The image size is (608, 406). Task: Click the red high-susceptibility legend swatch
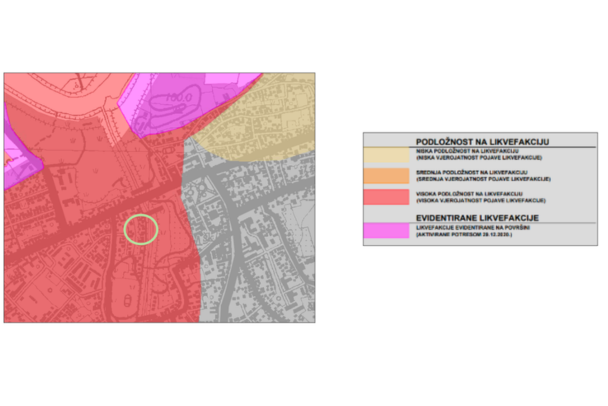pyautogui.click(x=386, y=197)
